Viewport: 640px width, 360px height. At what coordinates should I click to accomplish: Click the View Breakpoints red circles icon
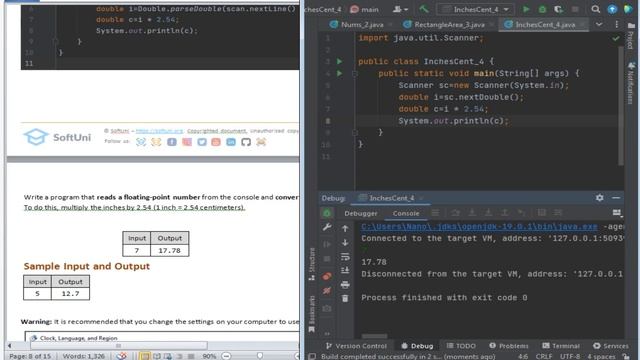327,276
